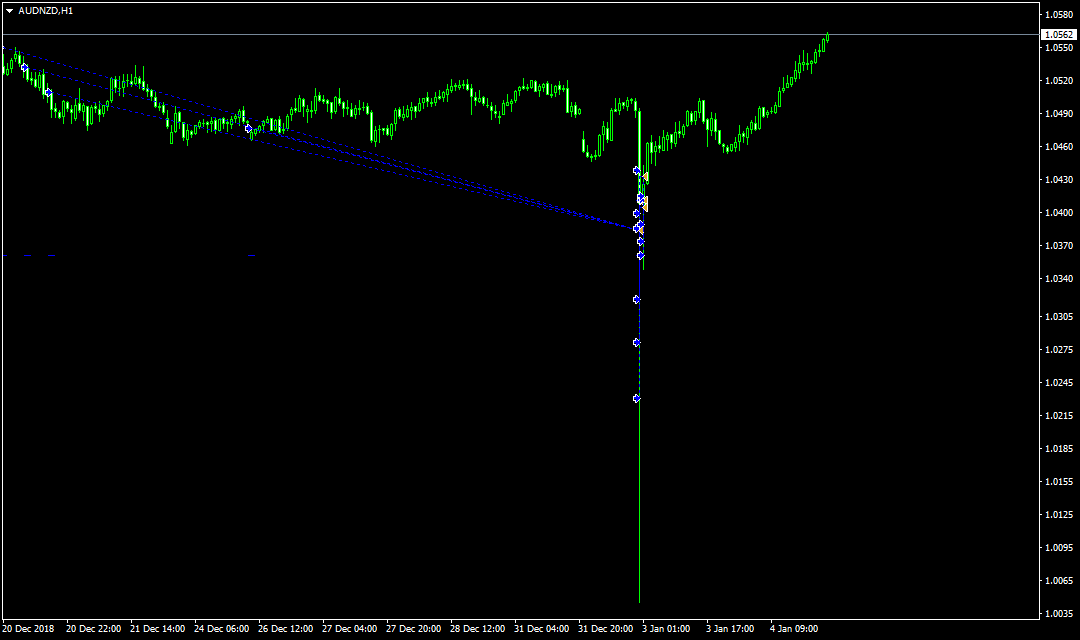Click the price label 1.0305
This screenshot has width=1080, height=640.
[1059, 317]
